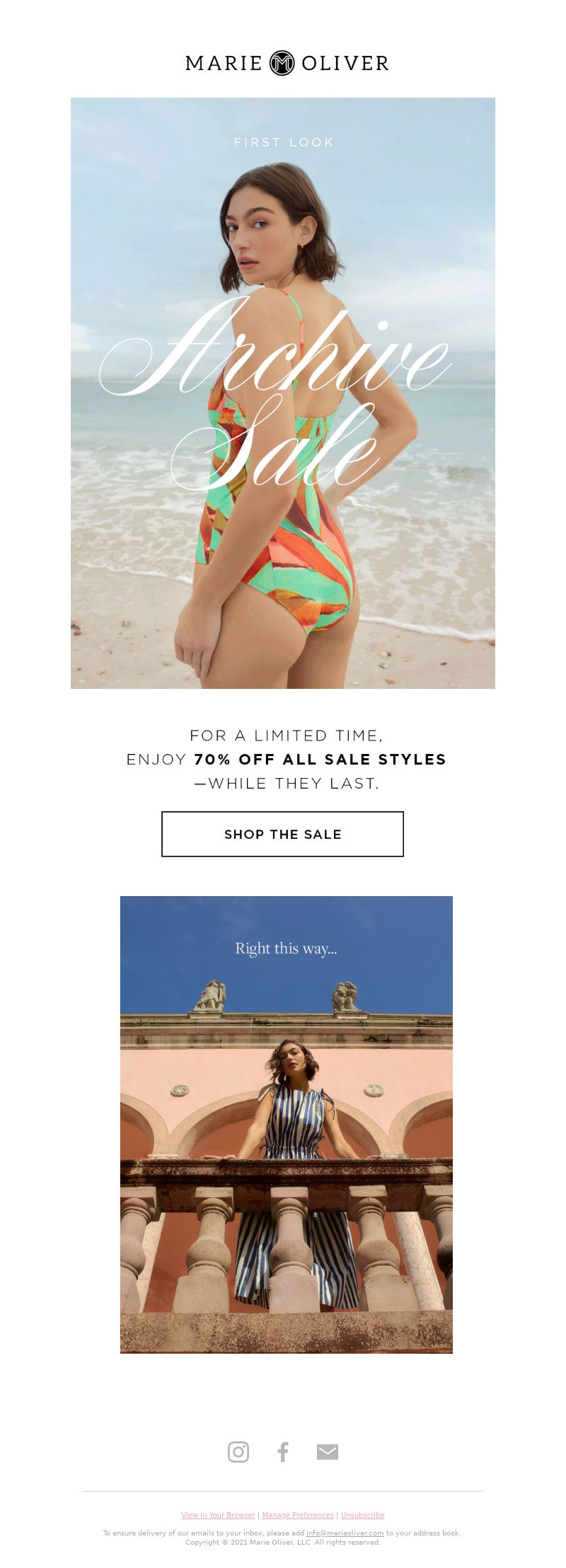Click the SHOP THE SALE button
Viewport: 566px width, 1568px height.
(x=282, y=834)
